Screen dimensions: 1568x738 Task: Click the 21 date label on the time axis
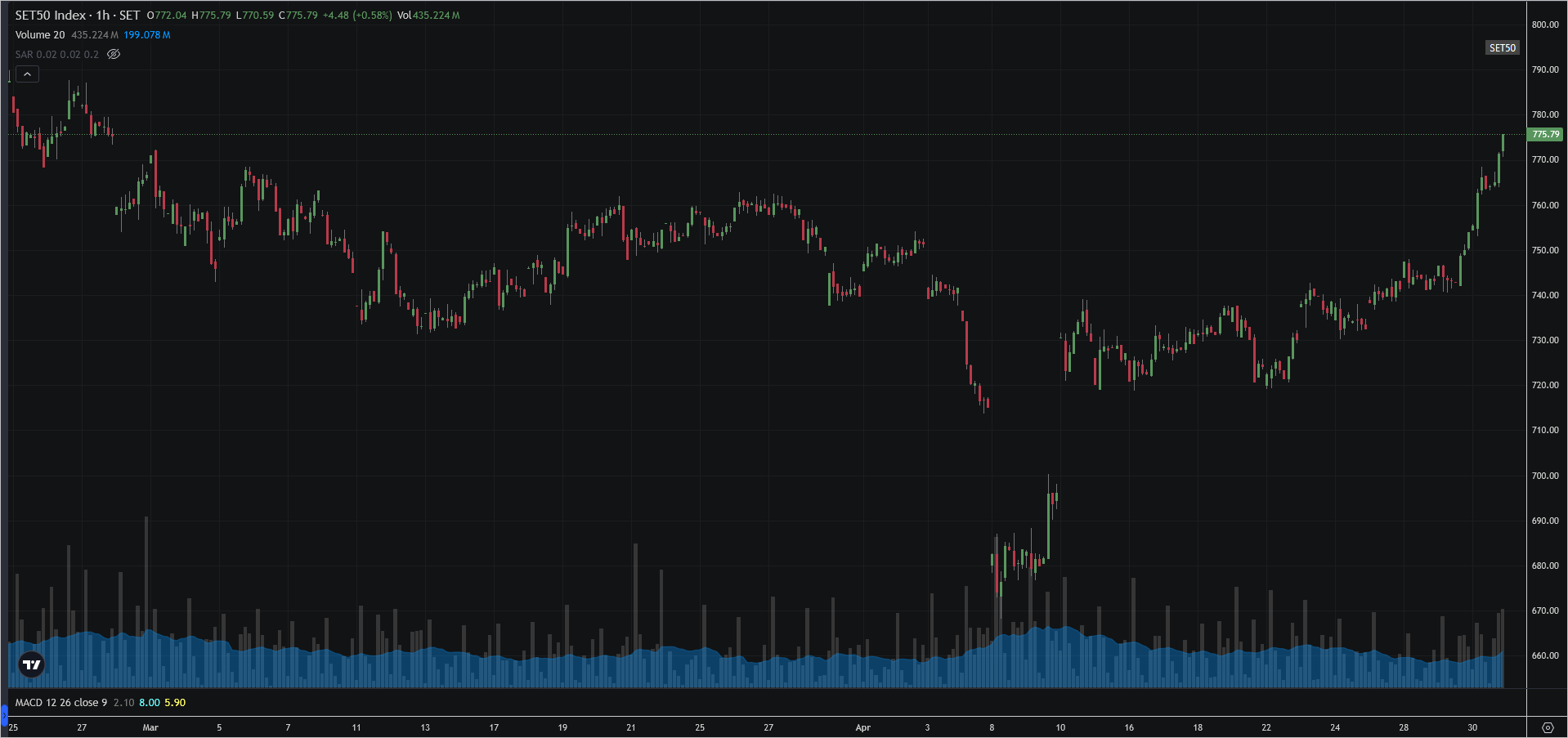pos(631,727)
